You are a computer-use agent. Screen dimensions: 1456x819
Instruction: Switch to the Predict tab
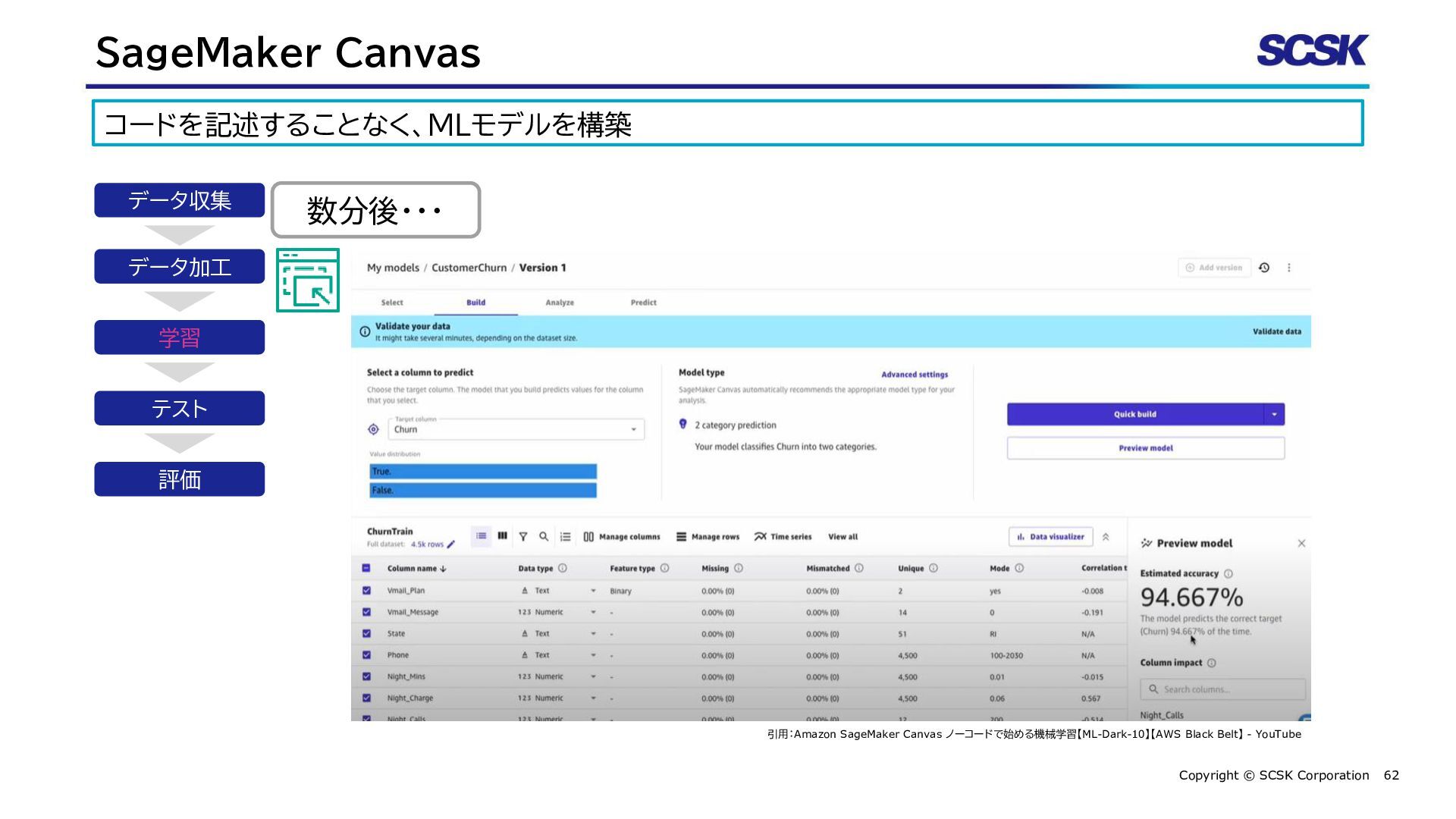643,303
